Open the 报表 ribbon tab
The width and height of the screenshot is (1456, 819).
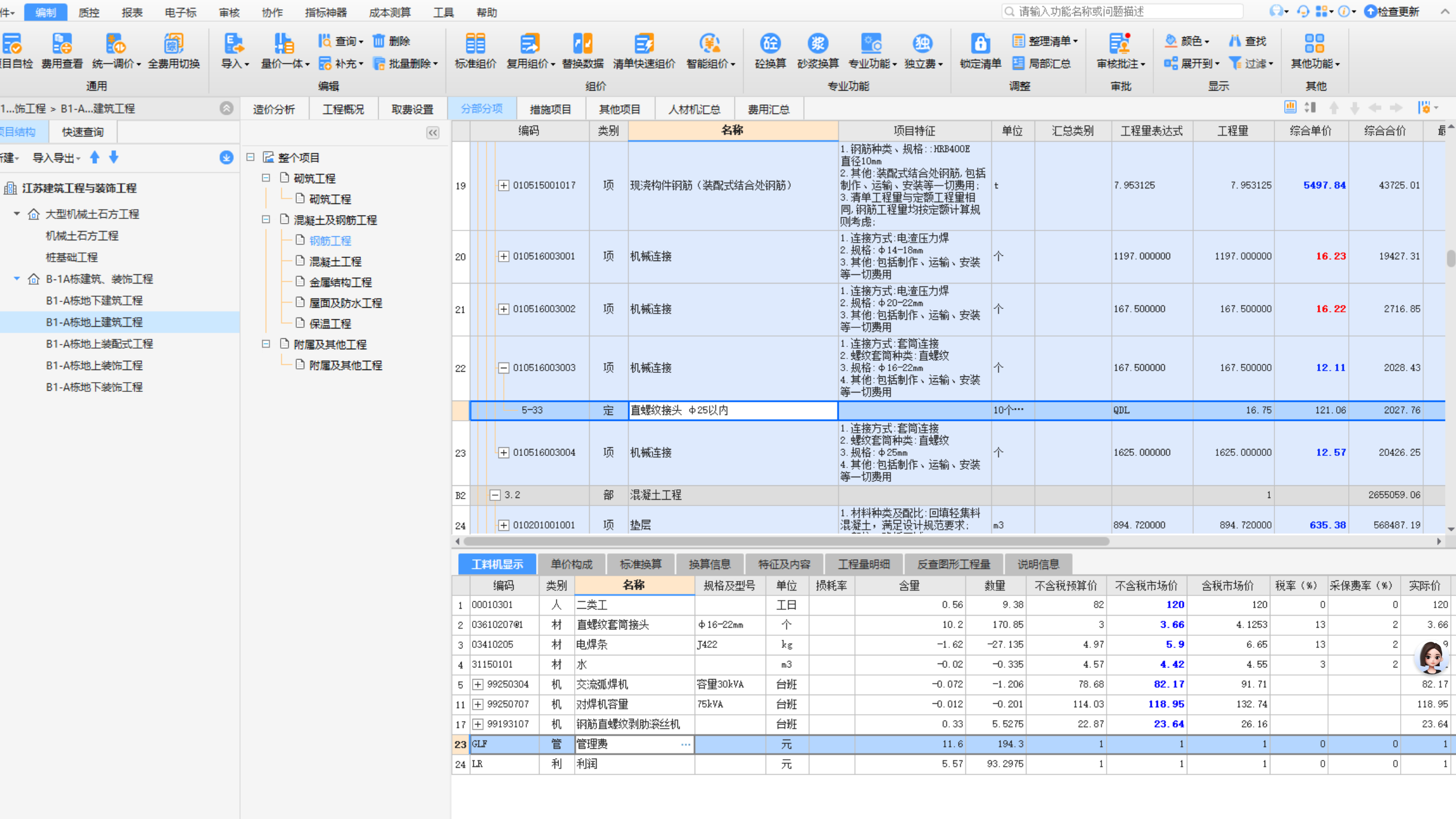[131, 12]
